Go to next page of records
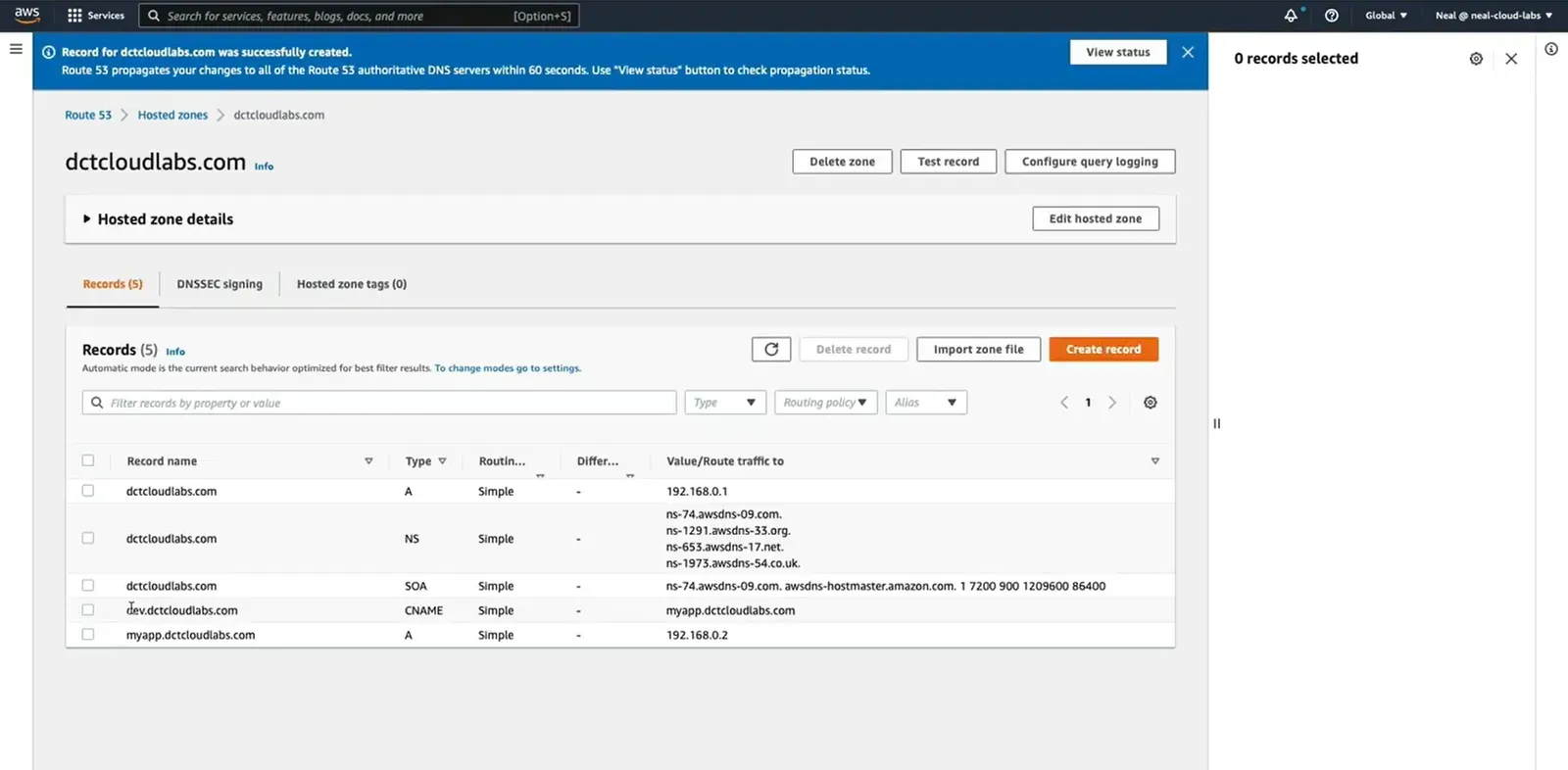1568x770 pixels. 1112,403
